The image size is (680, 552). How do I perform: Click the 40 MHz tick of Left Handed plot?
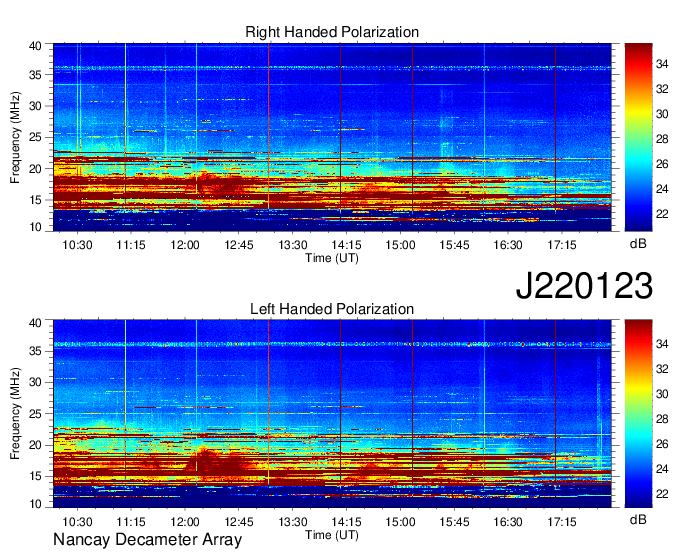pyautogui.click(x=35, y=322)
